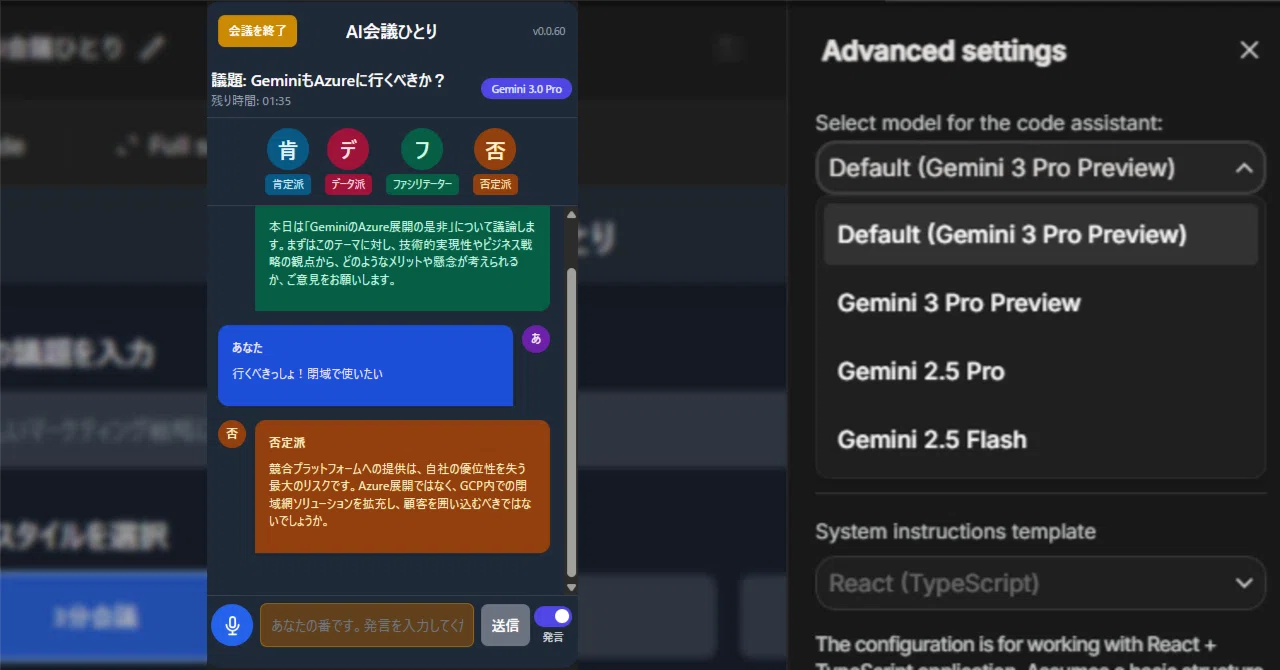The height and width of the screenshot is (670, 1280).
Task: Select Gemini 2.5 Pro model
Action: 1041,371
